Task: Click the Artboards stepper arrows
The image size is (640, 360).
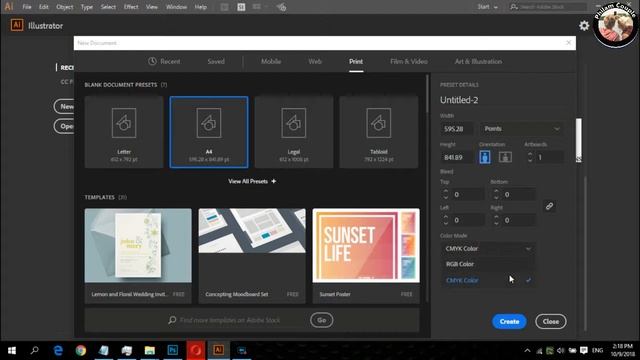Action: coord(530,157)
